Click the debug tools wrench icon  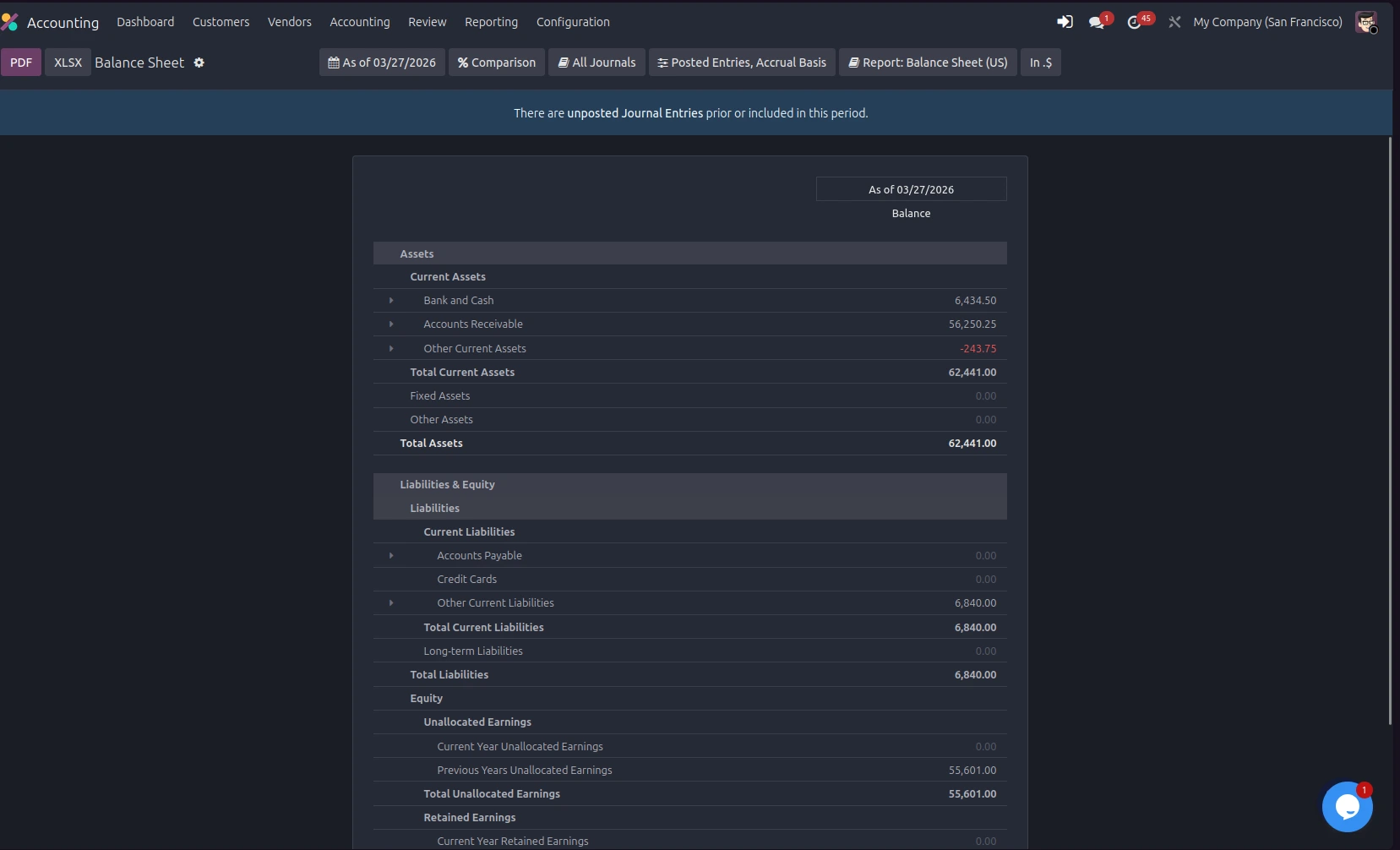click(1174, 22)
